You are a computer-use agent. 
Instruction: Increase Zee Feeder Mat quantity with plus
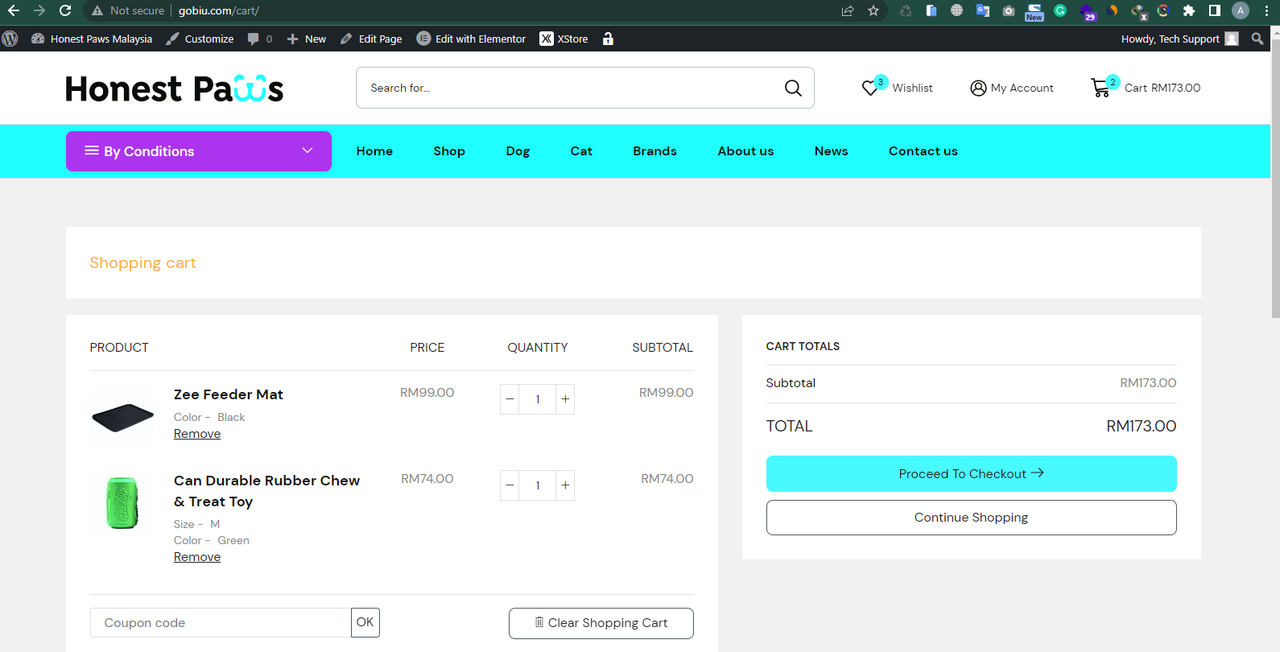pos(565,399)
